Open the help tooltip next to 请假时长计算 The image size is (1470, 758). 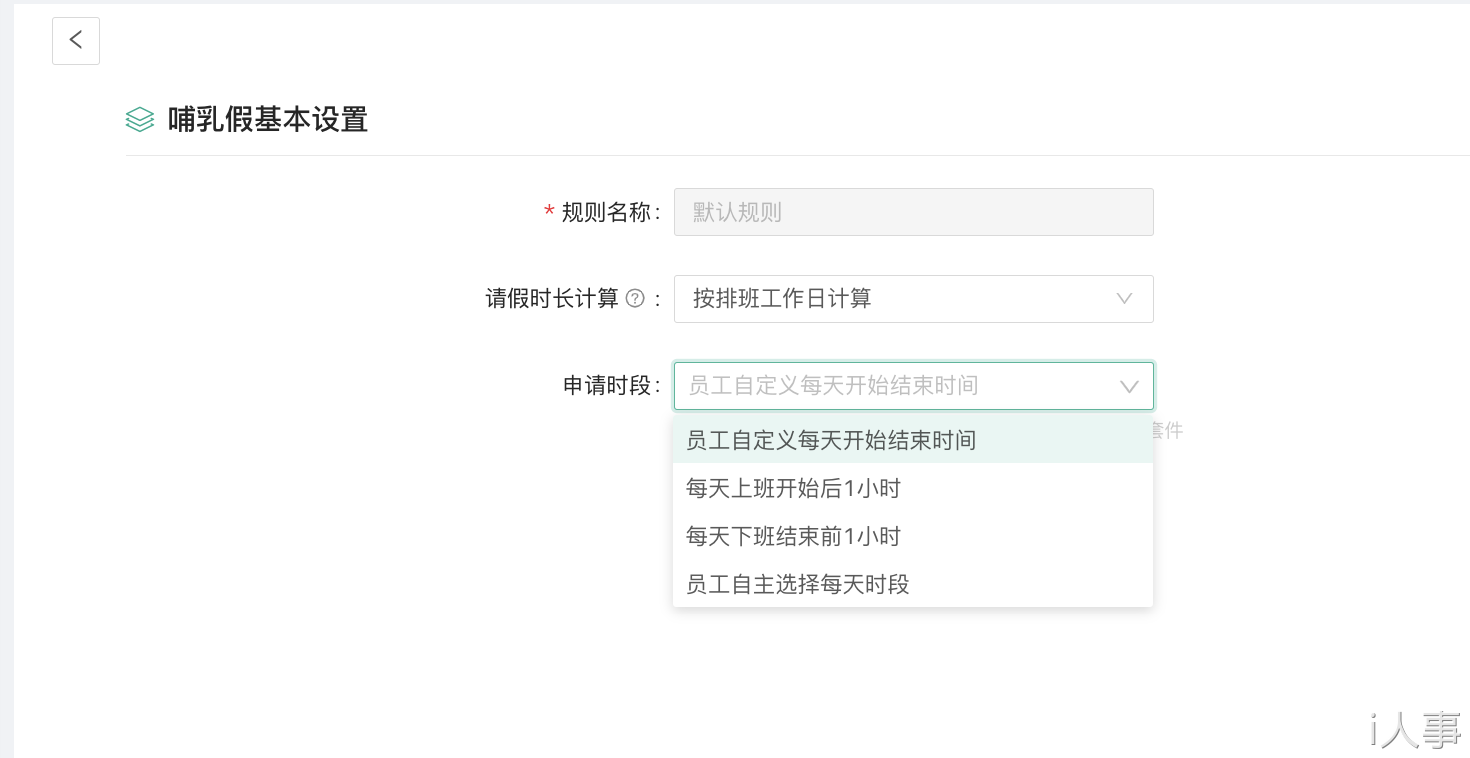click(x=636, y=298)
